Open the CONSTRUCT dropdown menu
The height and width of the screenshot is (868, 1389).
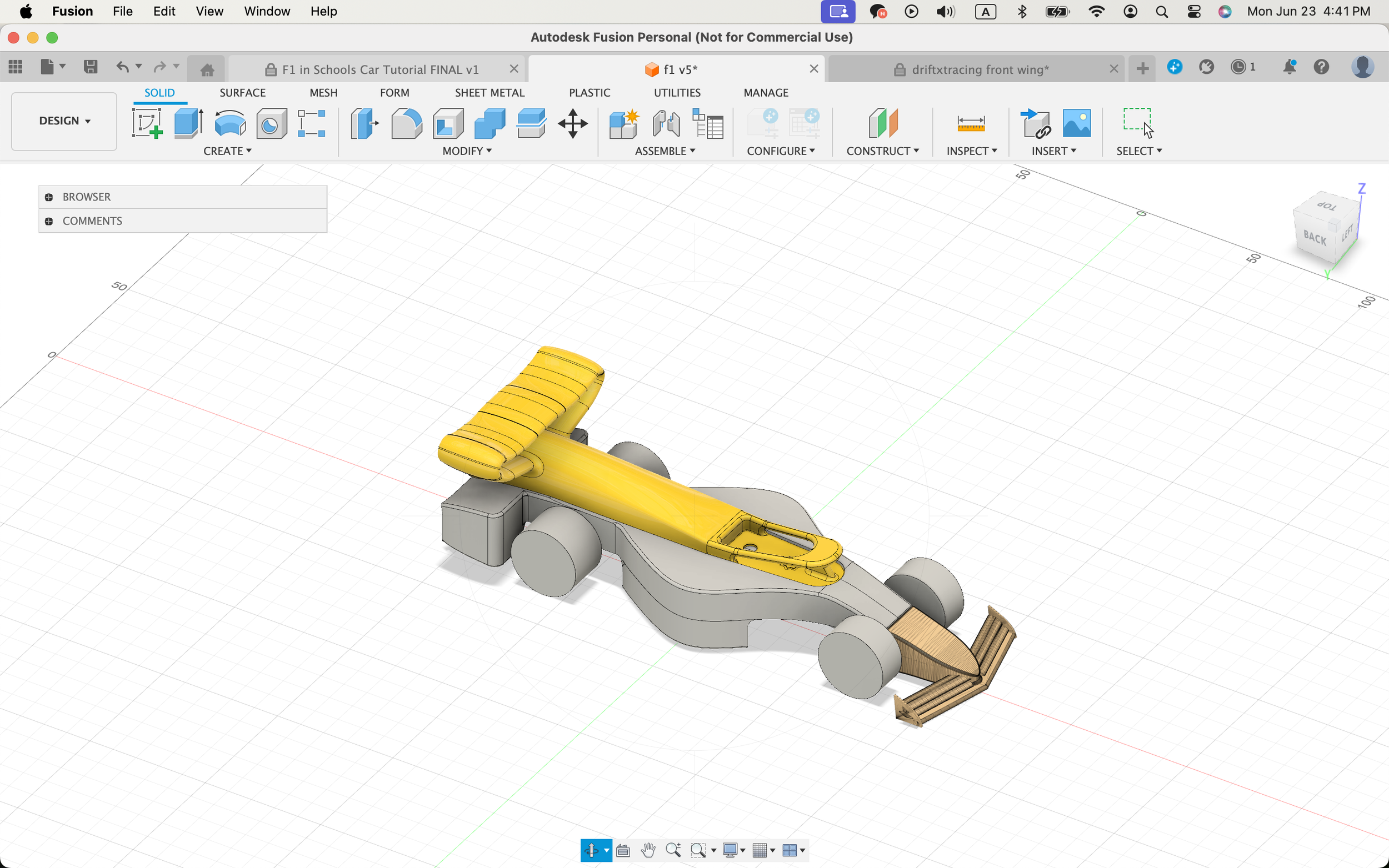[882, 151]
